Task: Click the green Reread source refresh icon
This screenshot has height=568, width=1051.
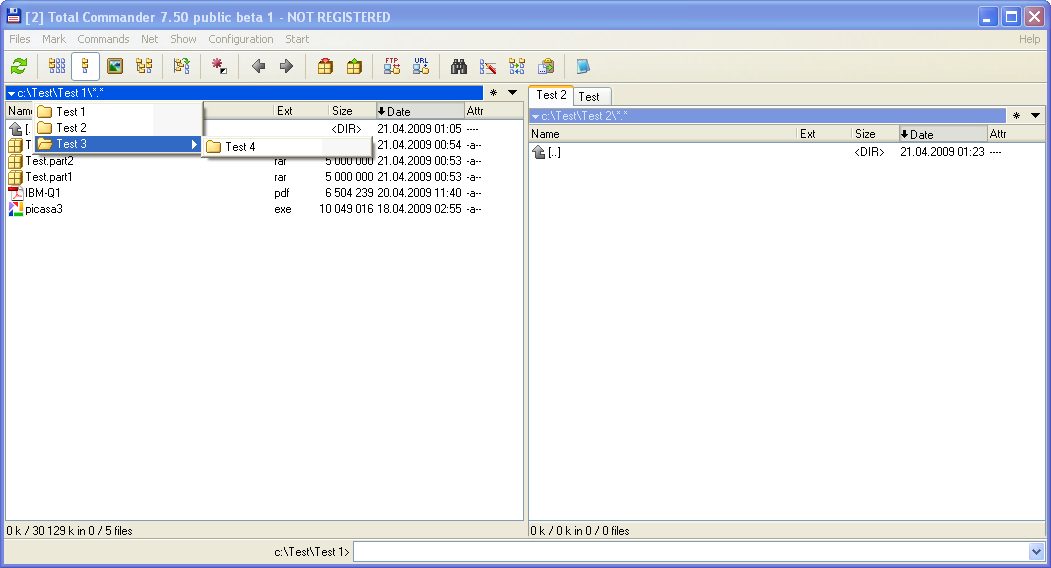Action: (x=19, y=66)
